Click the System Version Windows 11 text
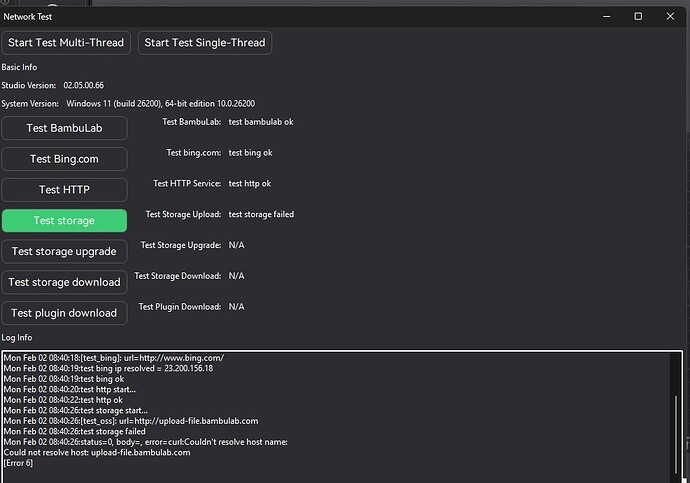Viewport: 690px width, 483px height. pyautogui.click(x=161, y=104)
